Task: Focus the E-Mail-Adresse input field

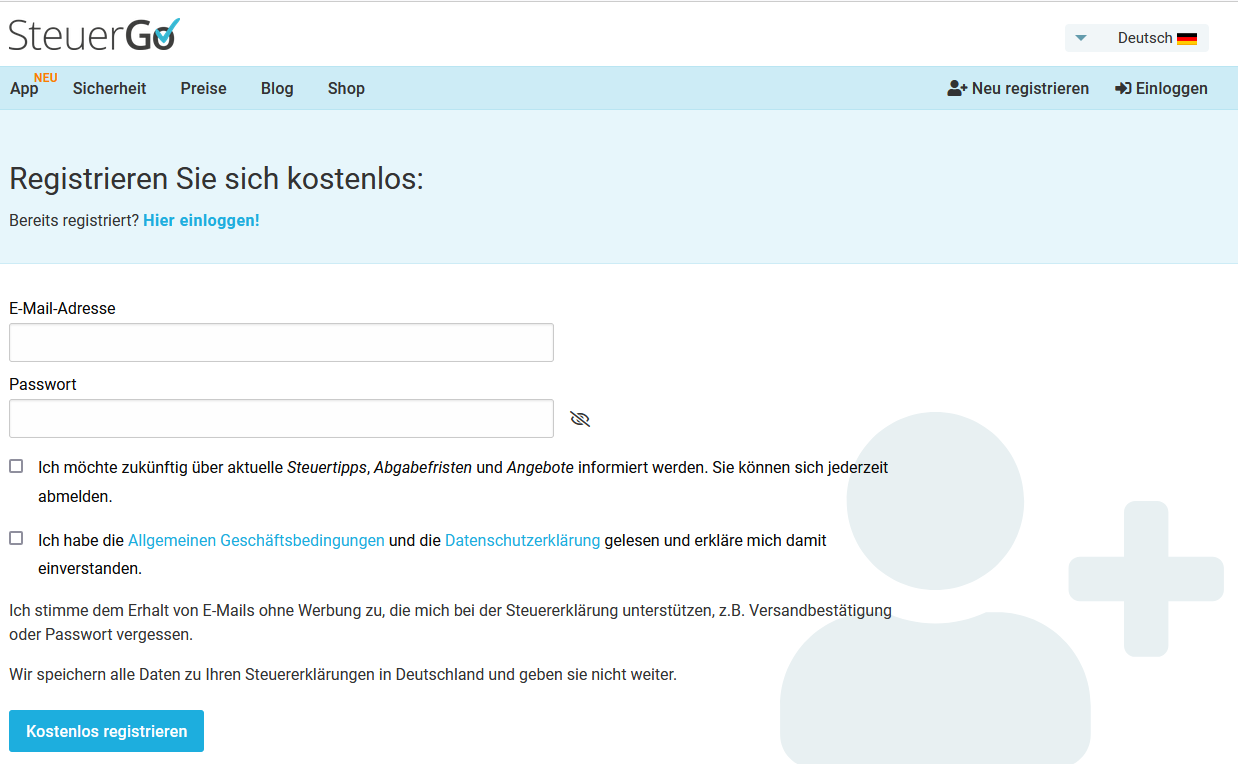Action: 281,342
